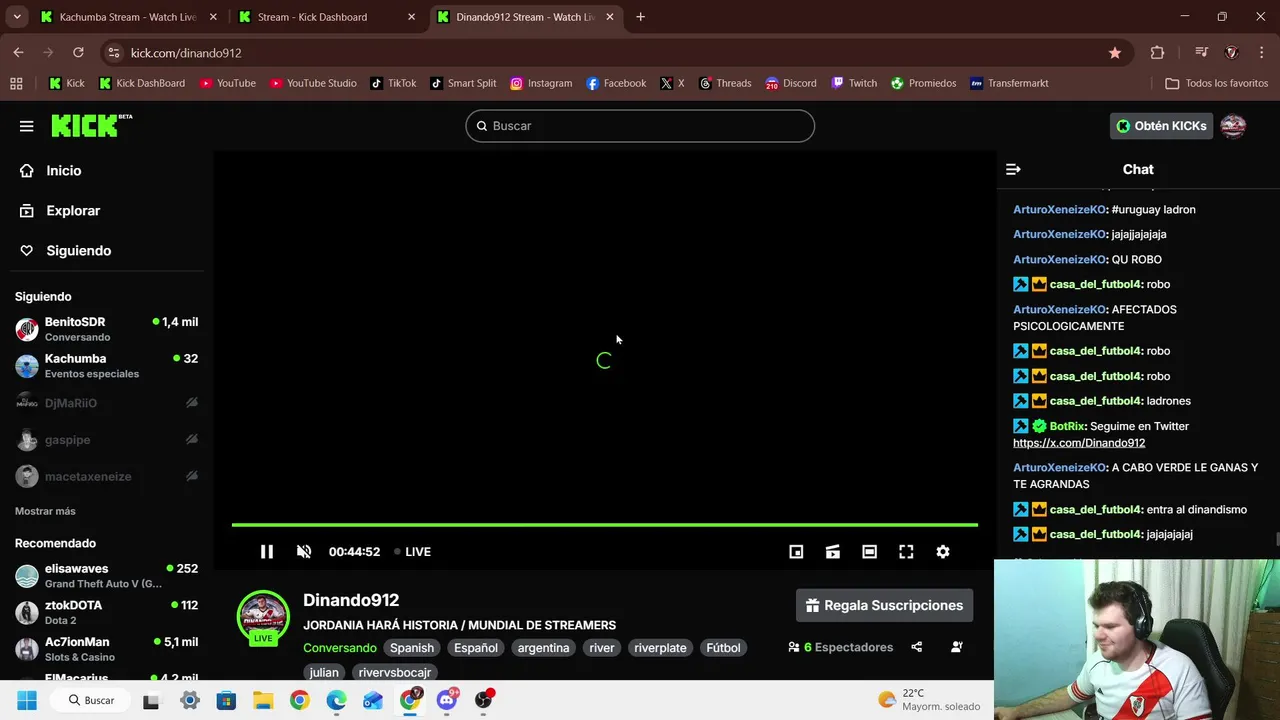The width and height of the screenshot is (1280, 720).
Task: Click Regala Suscripciones button
Action: (884, 605)
